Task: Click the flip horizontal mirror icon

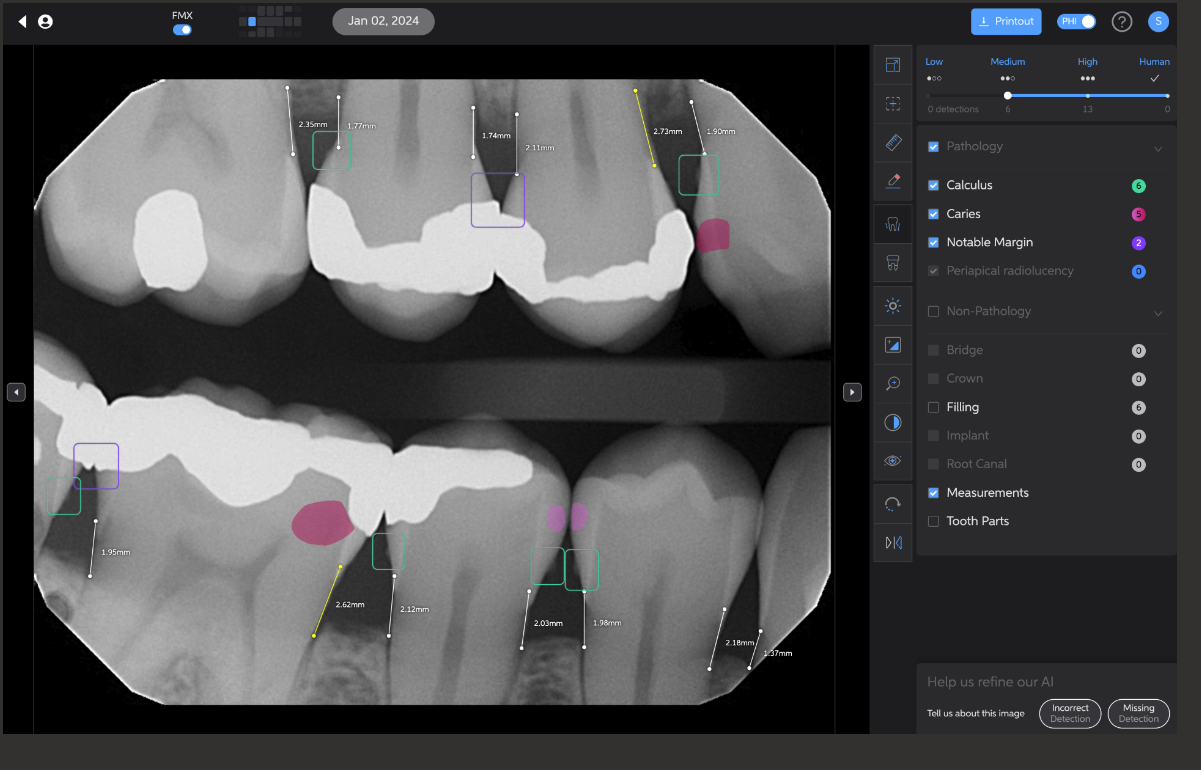Action: click(x=893, y=542)
